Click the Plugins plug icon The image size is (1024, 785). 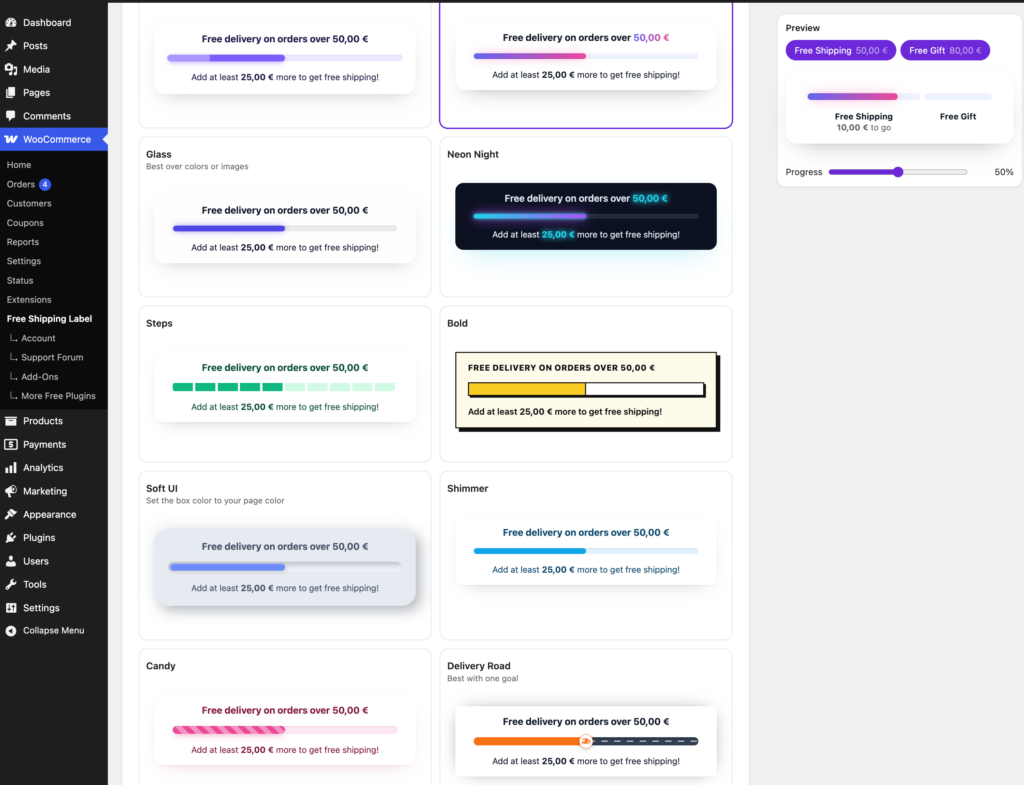coord(11,537)
